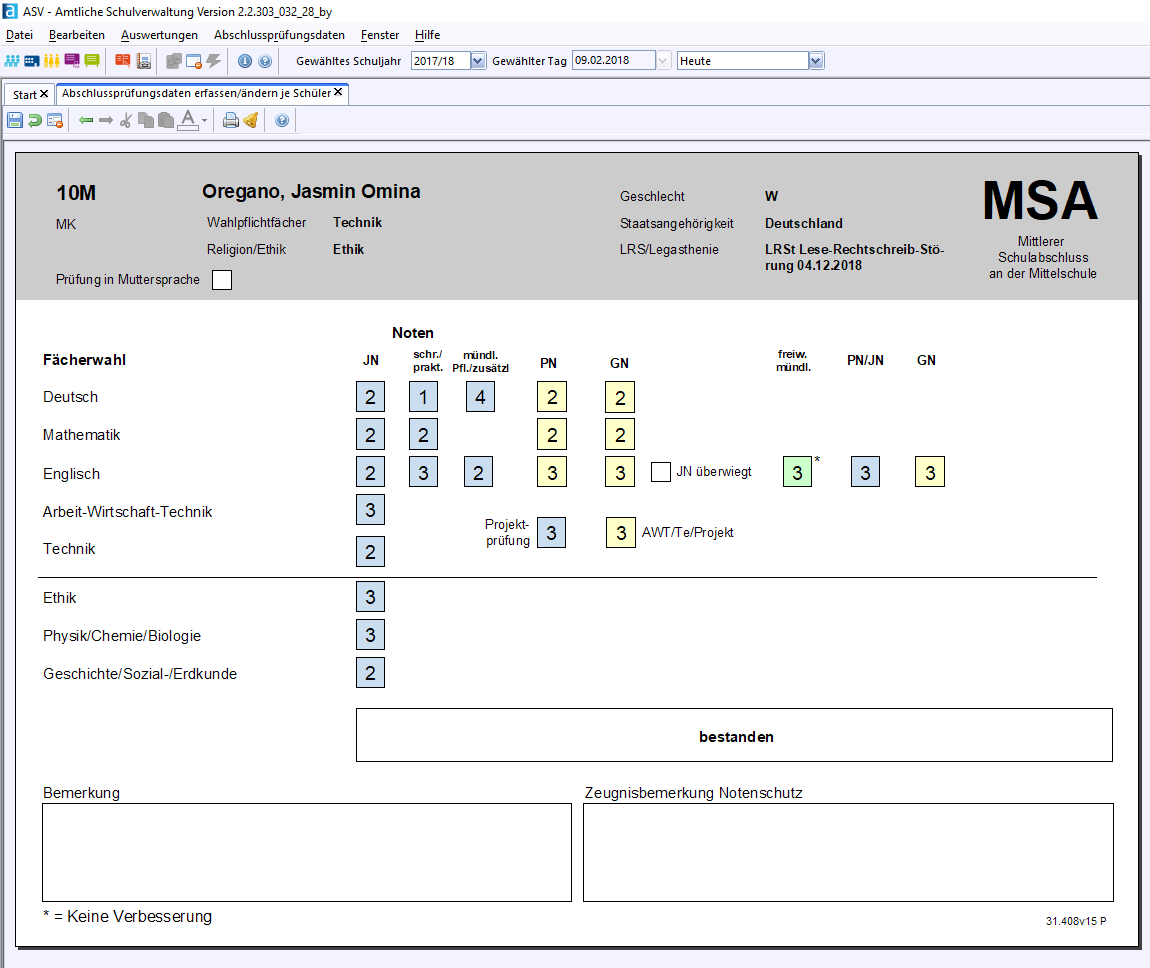Select the Abschlussprüfungsdaten erfassen/ändern je Schüler tab

coord(196,93)
